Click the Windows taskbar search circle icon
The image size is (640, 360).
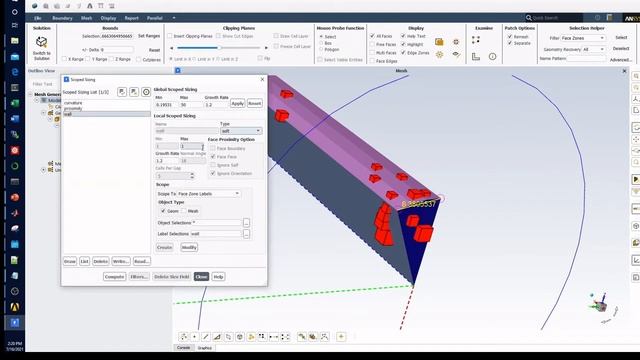[x=15, y=12]
